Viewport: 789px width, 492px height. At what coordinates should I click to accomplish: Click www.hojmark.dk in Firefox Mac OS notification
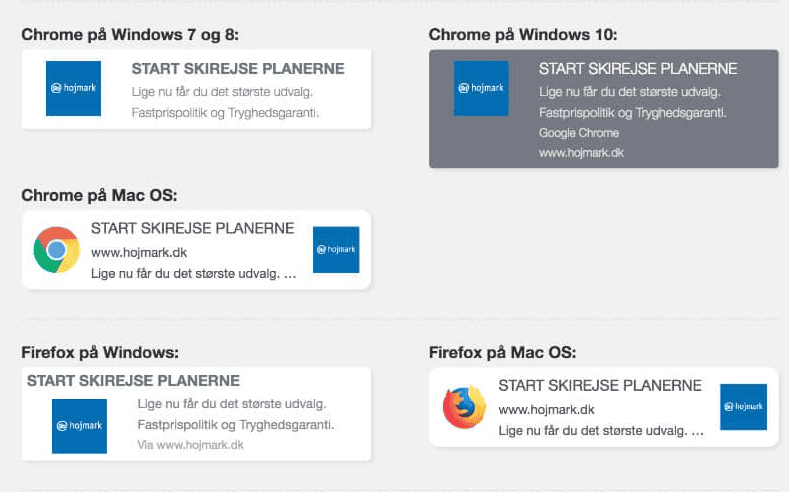click(x=546, y=409)
